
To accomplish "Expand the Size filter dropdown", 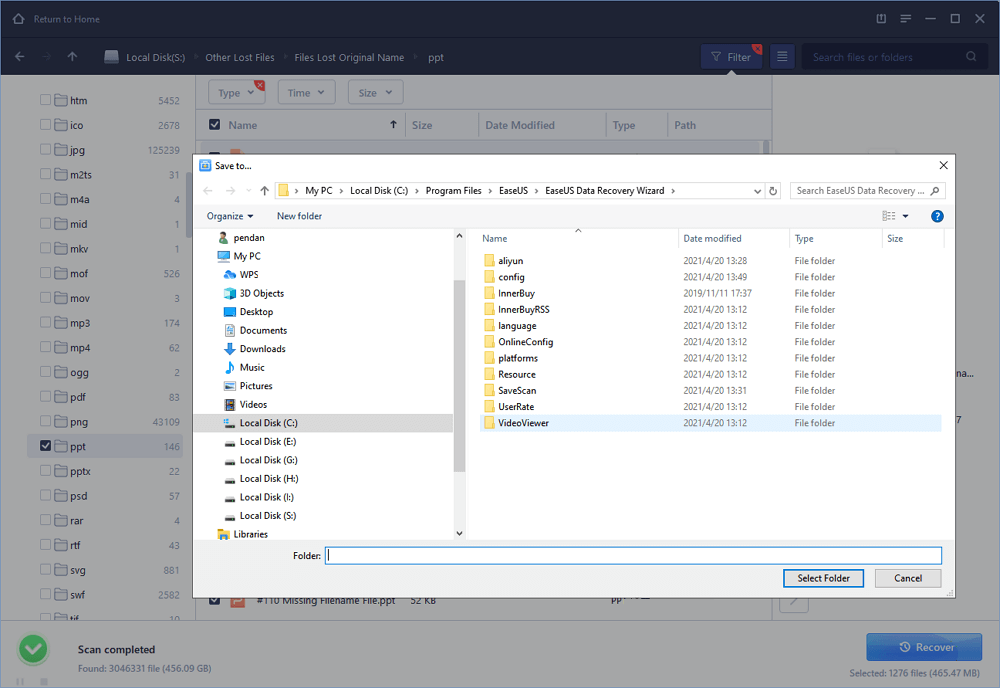I will (x=375, y=93).
